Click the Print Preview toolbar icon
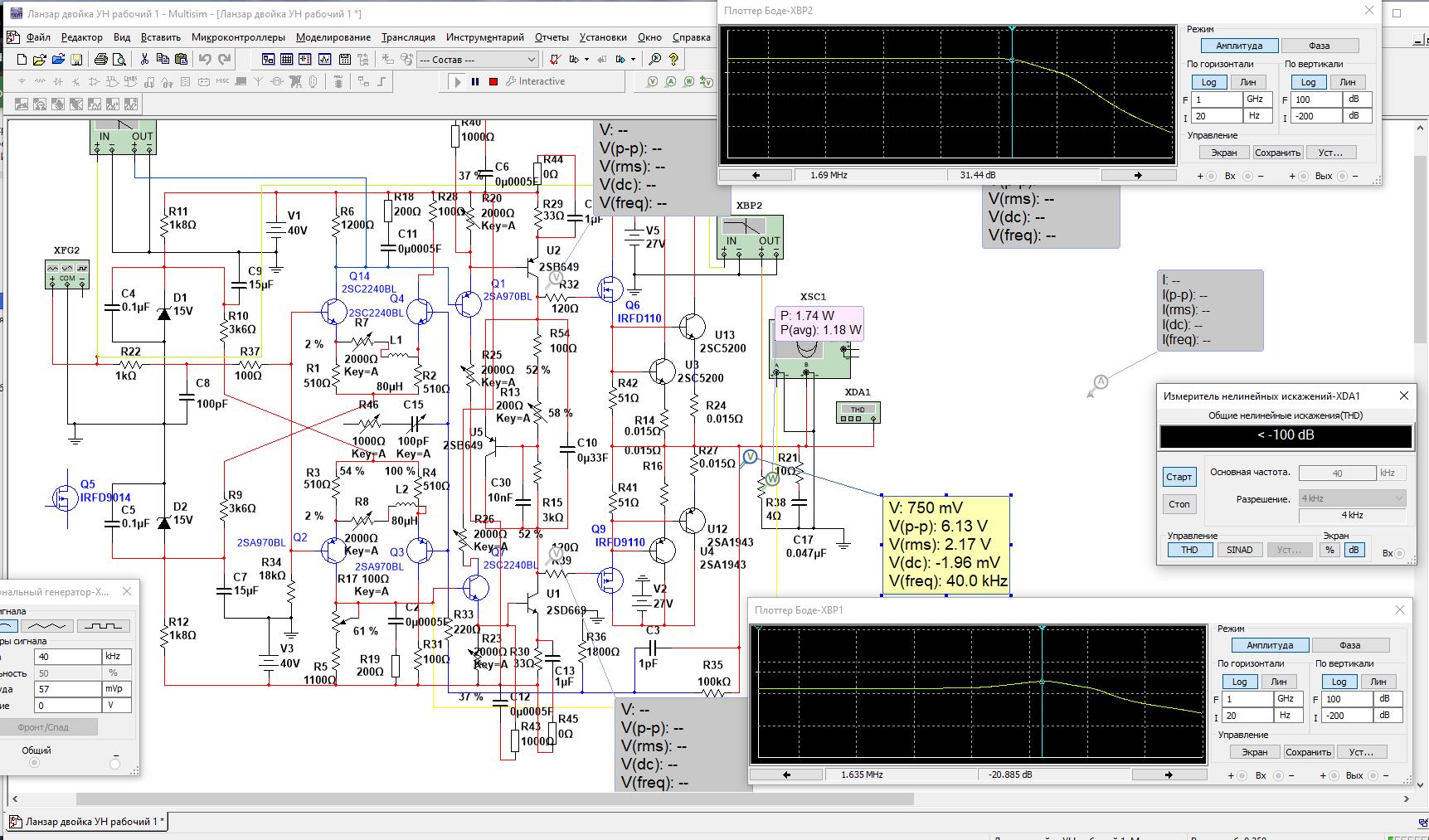Viewport: 1429px width, 840px height. [x=119, y=60]
